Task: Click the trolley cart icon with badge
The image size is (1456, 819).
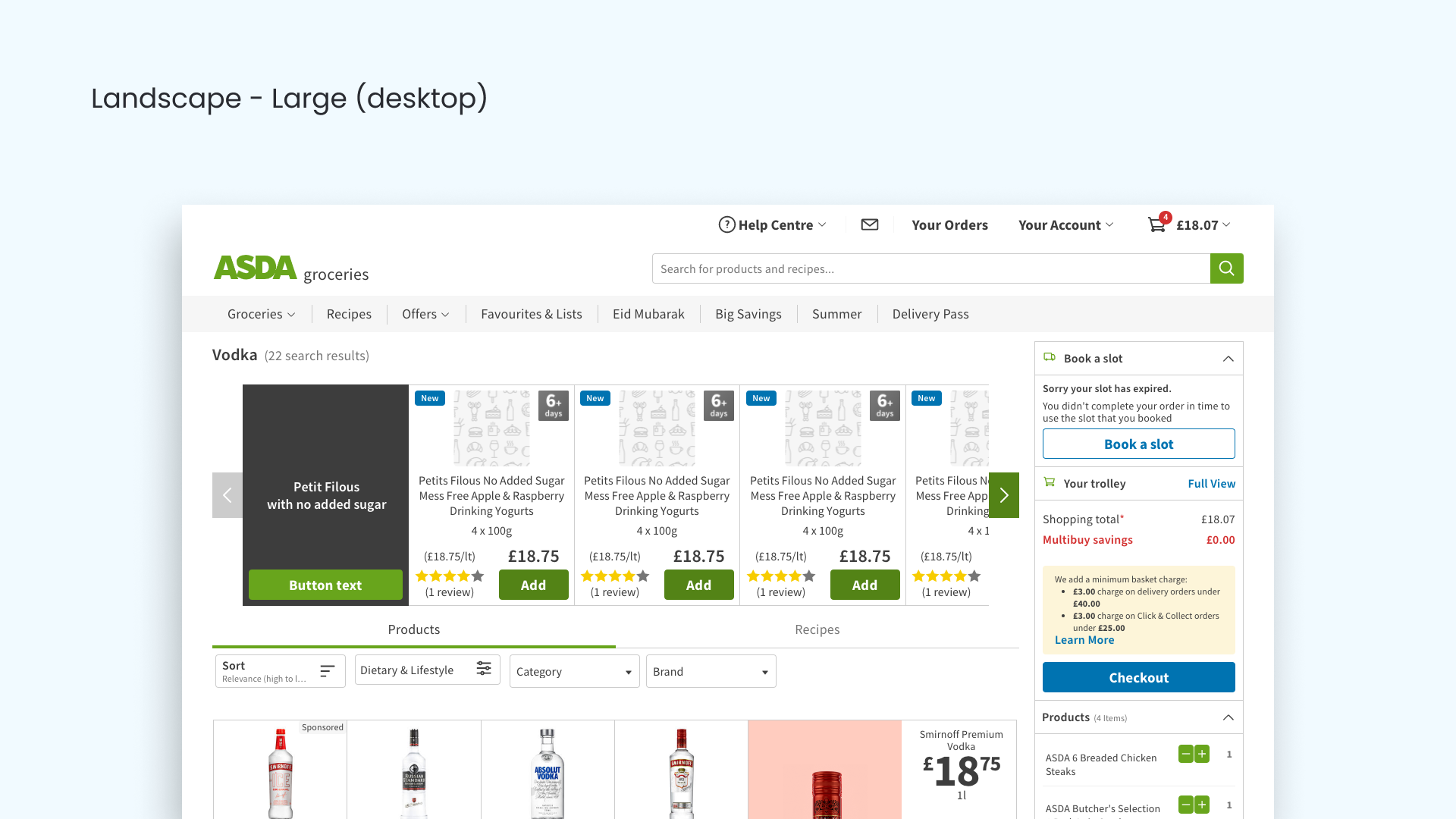Action: click(x=1159, y=223)
